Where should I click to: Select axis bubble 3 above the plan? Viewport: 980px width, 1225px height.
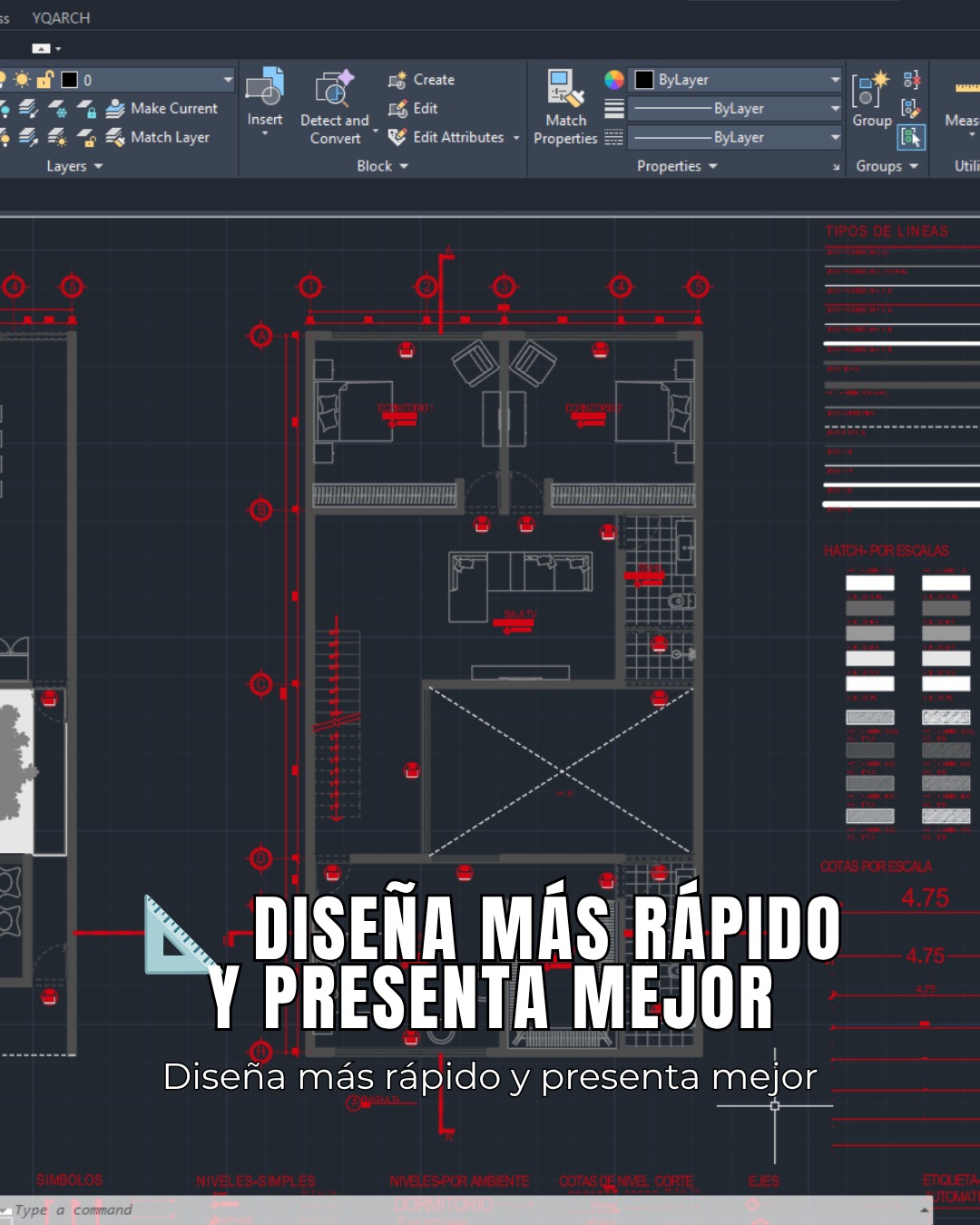click(505, 287)
